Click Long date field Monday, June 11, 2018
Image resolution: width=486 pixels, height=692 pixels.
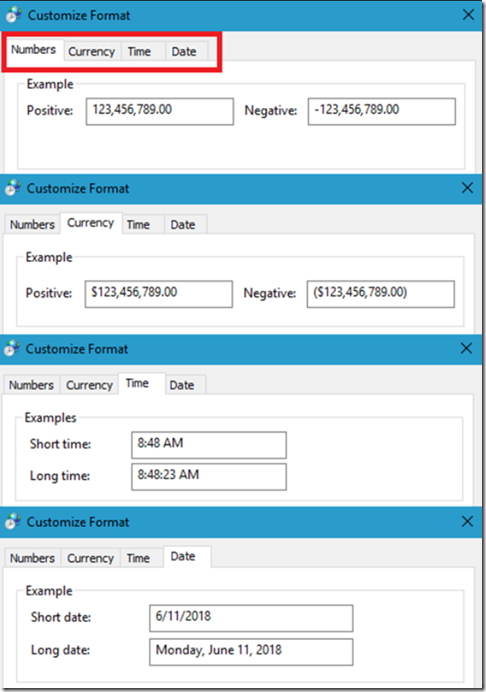251,652
